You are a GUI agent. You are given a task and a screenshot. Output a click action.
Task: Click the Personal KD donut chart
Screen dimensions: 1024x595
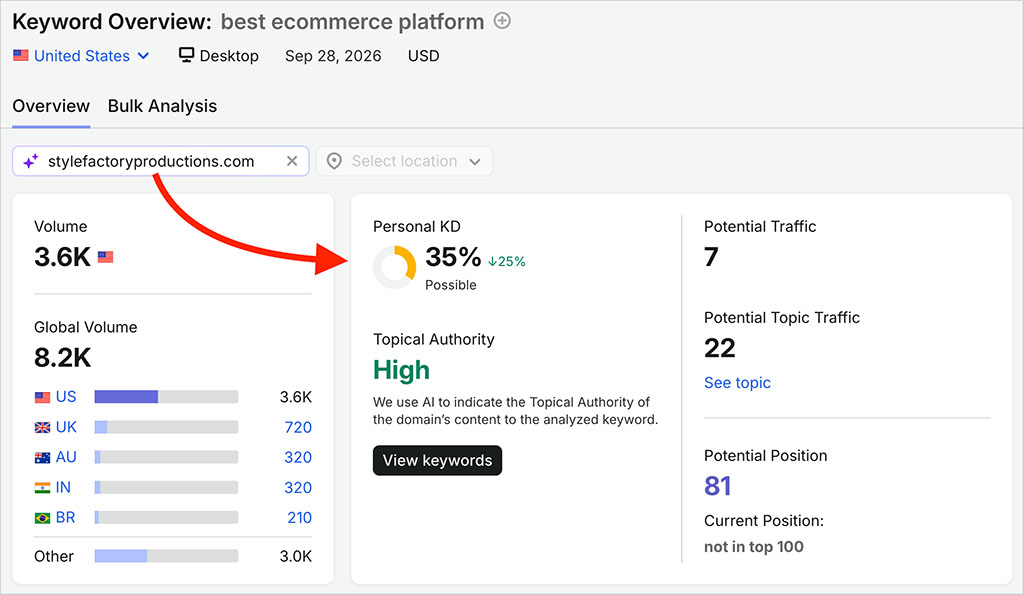point(394,267)
